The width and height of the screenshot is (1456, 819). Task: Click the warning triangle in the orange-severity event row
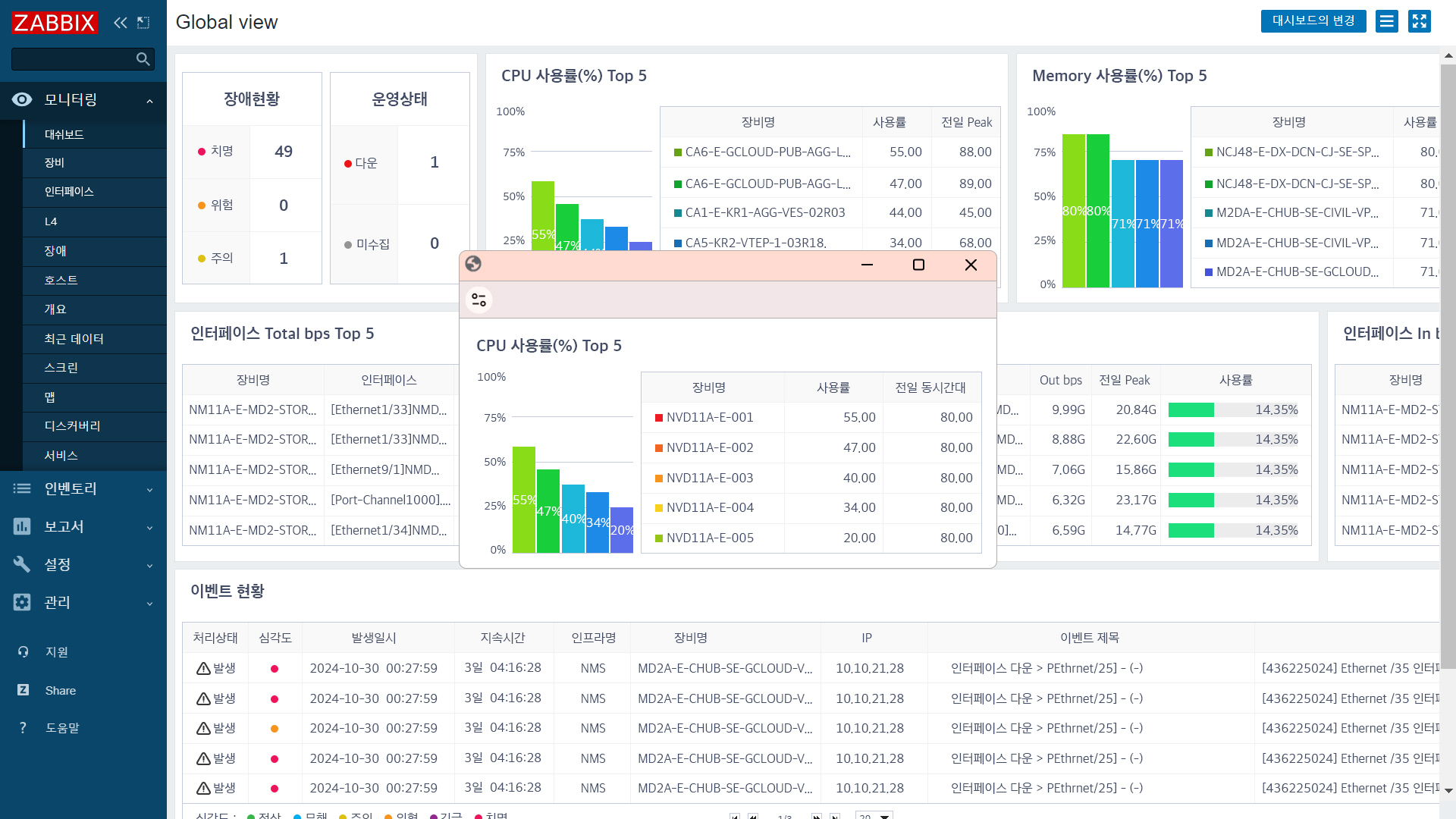pos(203,728)
